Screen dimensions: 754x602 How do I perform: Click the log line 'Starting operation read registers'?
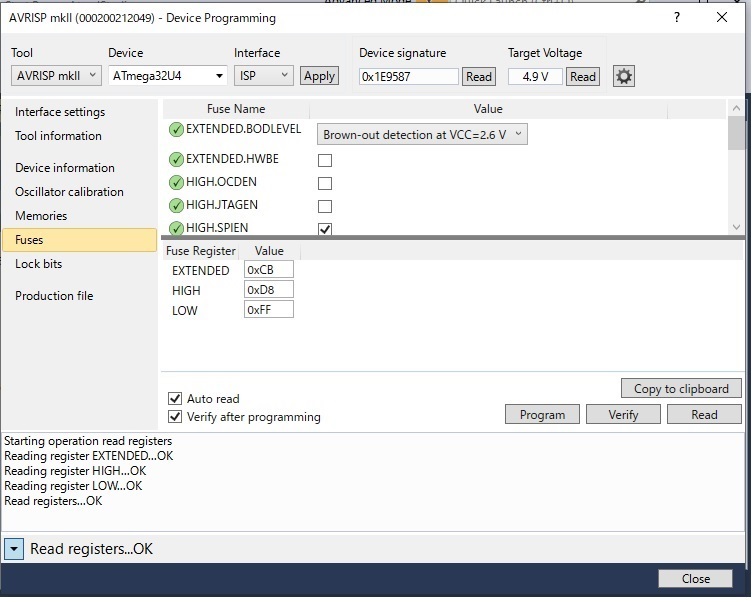88,441
